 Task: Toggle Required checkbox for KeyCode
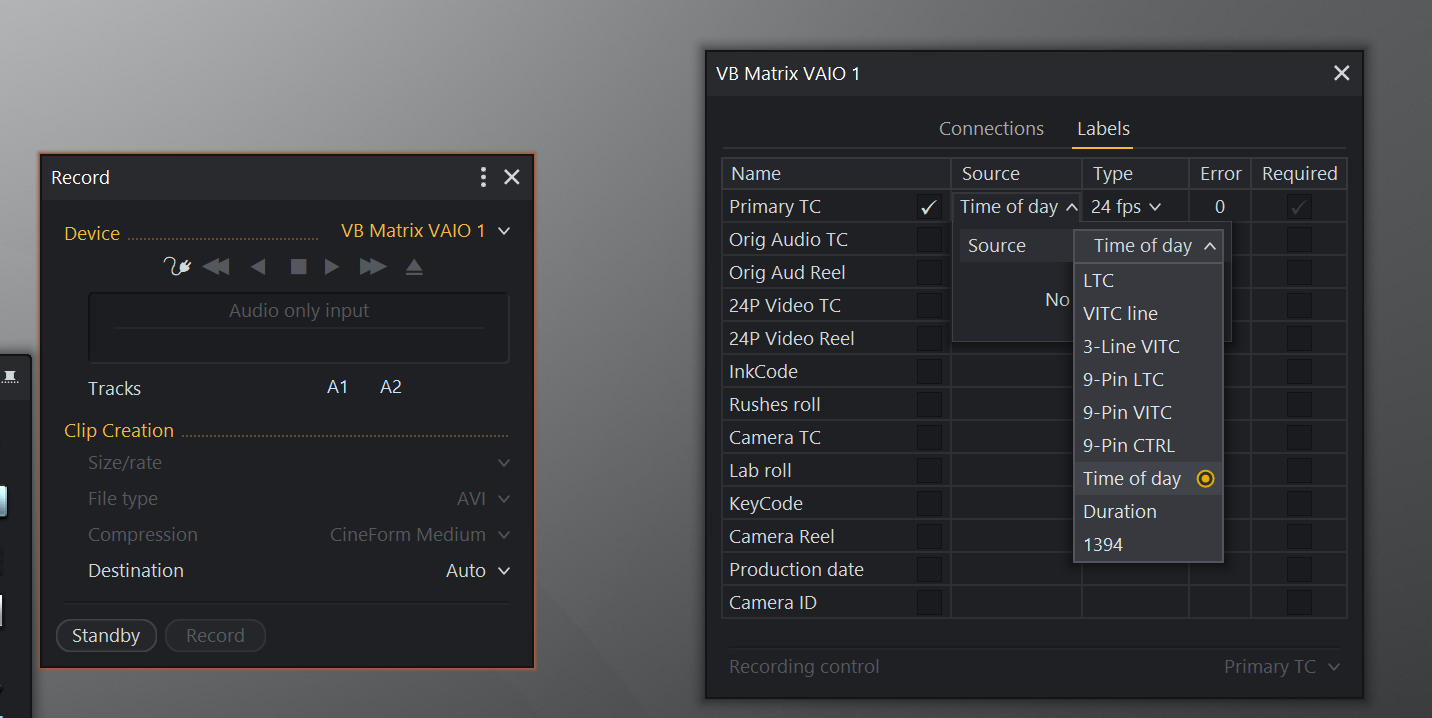pos(1299,504)
